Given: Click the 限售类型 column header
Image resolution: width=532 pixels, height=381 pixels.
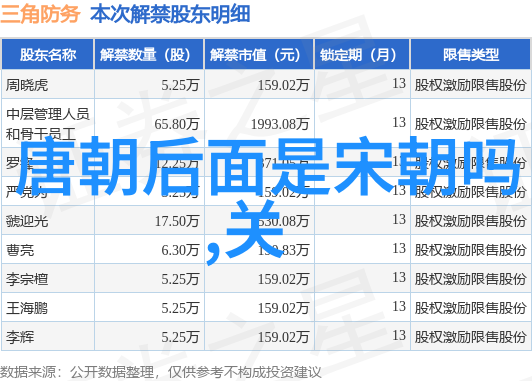Looking at the screenshot, I should tap(470, 55).
